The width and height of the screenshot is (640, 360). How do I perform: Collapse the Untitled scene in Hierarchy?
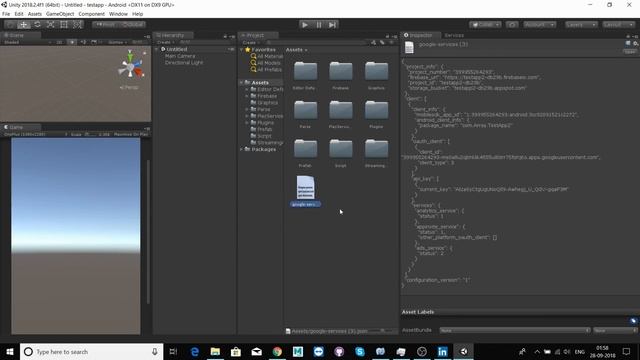click(x=157, y=49)
